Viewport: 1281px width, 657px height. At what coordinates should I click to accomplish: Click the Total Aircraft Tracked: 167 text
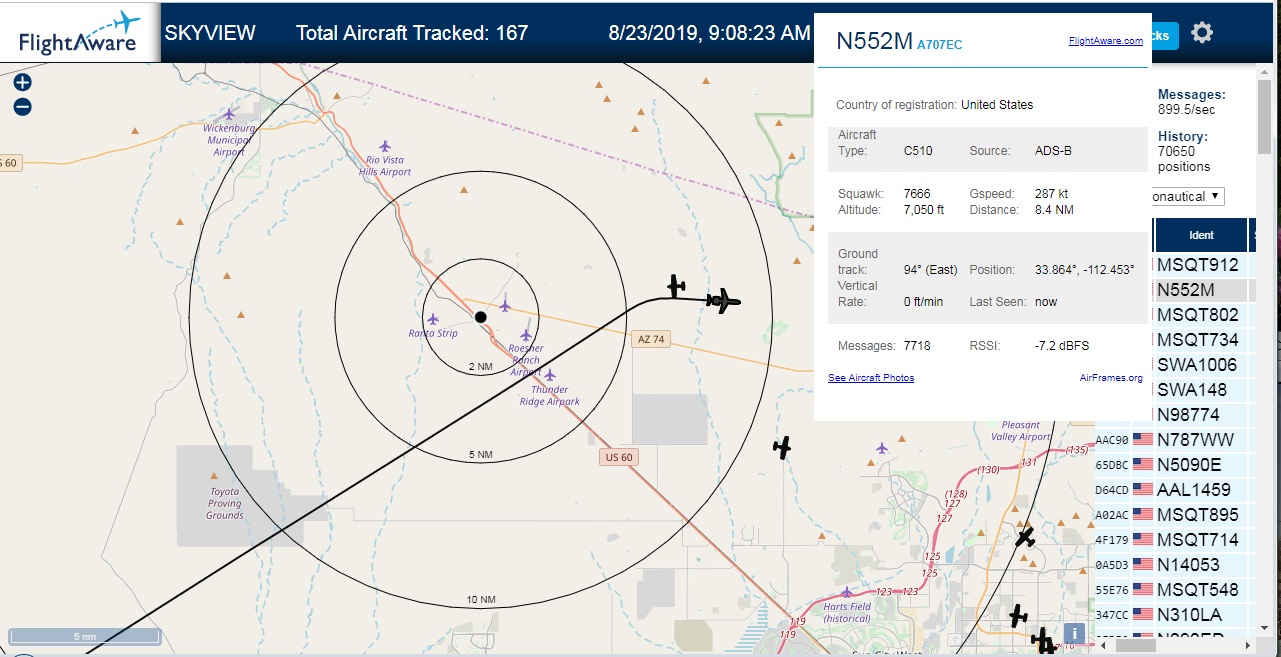[412, 33]
